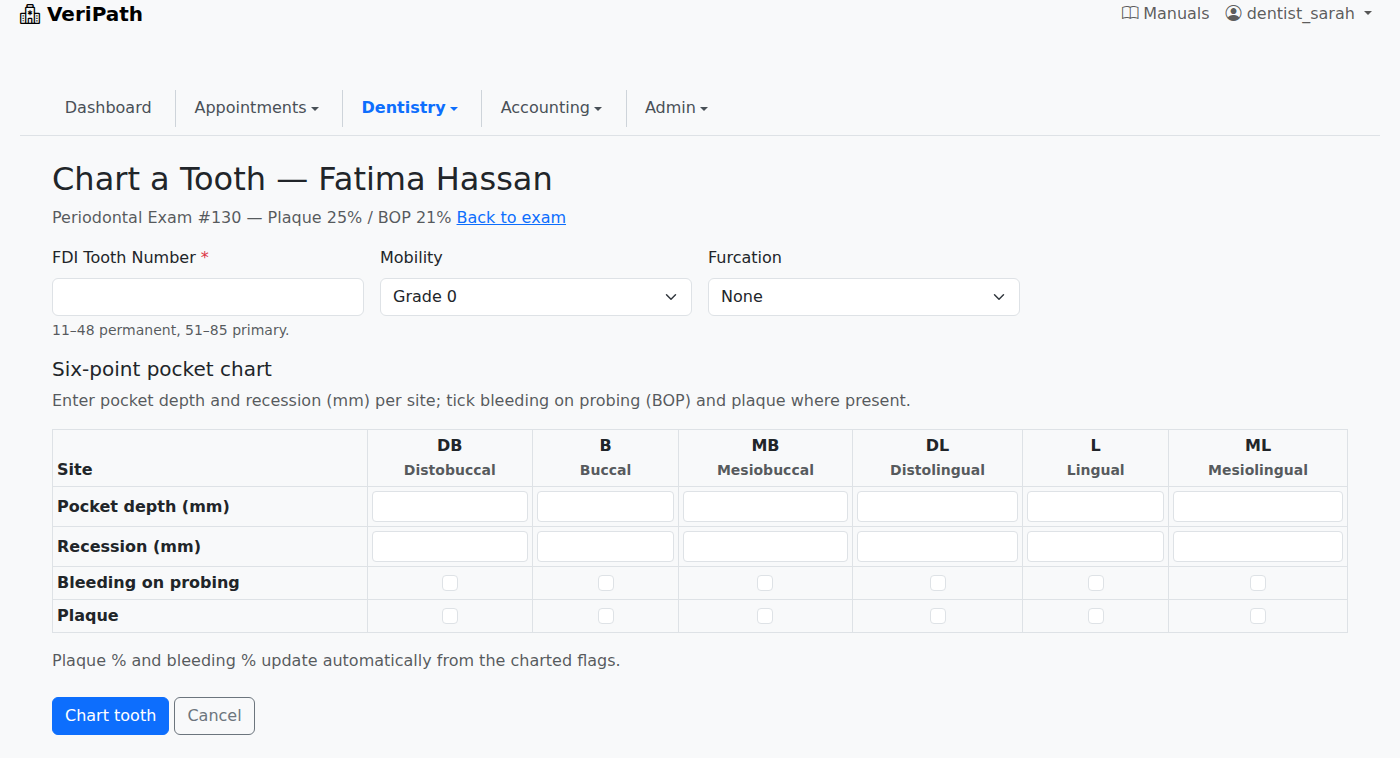Tick Plaque checkbox for Mesiobuccal site
Image resolution: width=1400 pixels, height=758 pixels.
pos(765,616)
